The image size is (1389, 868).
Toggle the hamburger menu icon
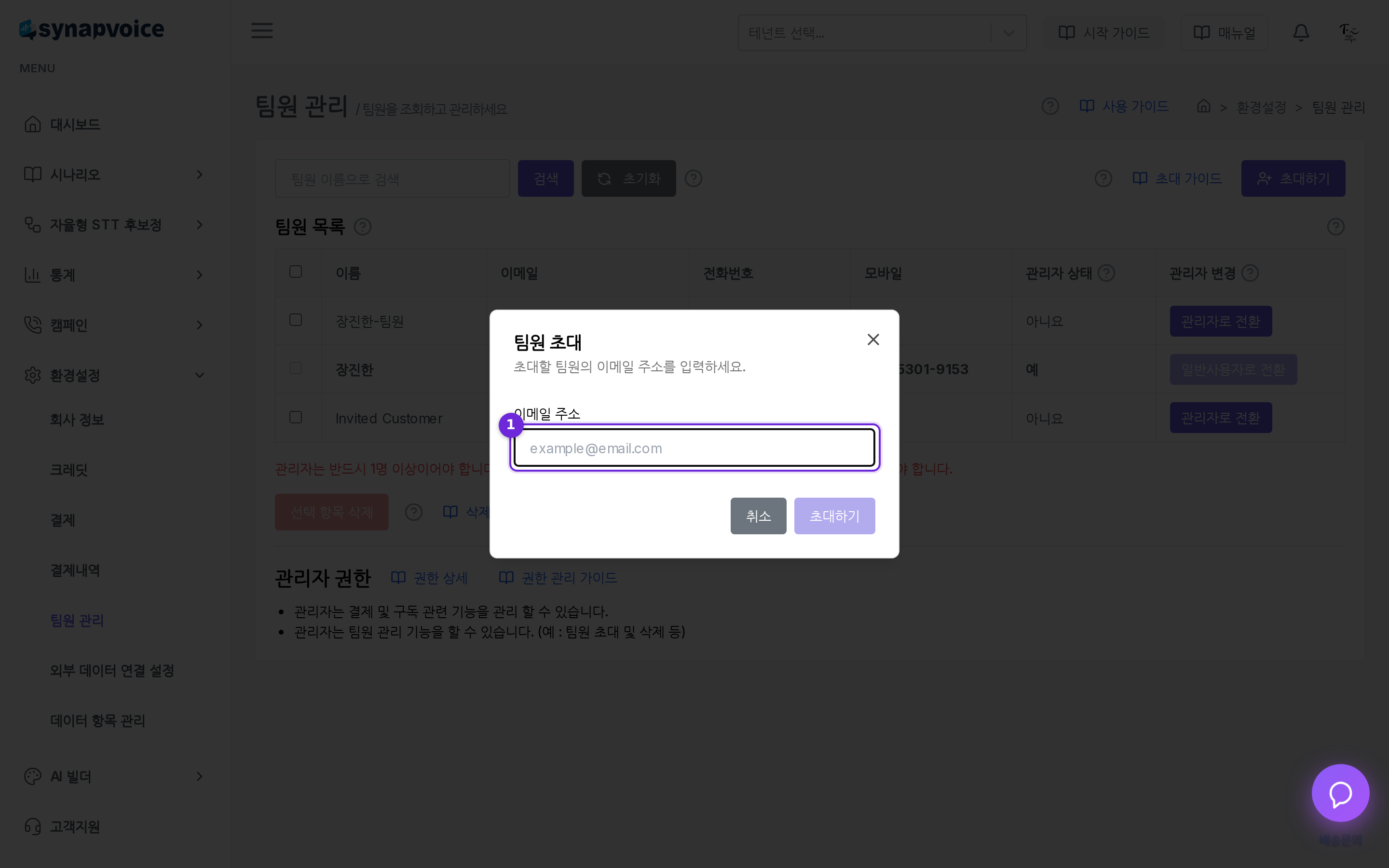262,30
